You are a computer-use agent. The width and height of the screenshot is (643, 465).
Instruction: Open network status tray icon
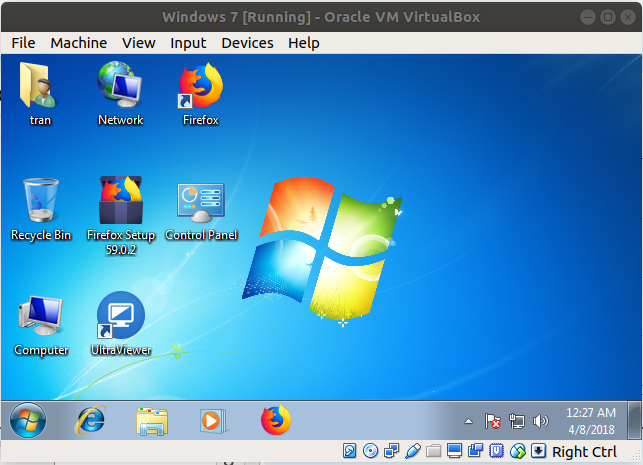[x=517, y=421]
